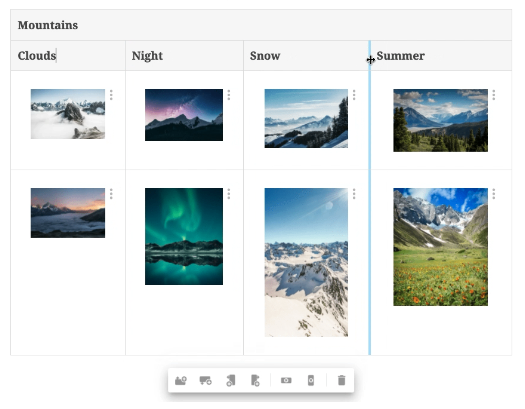The image size is (525, 409).
Task: Insert column left via table toolbar
Action: (230, 380)
